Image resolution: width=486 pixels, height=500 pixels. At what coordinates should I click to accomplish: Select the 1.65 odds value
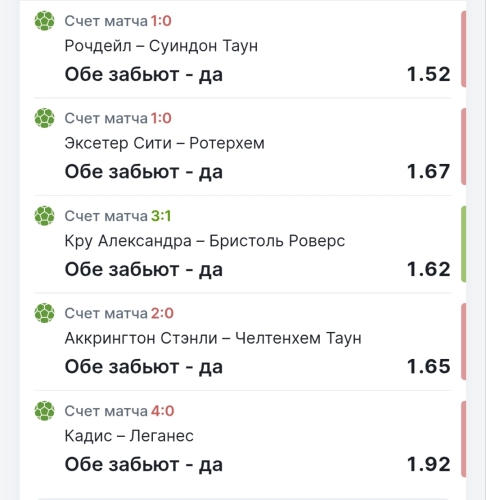429,367
